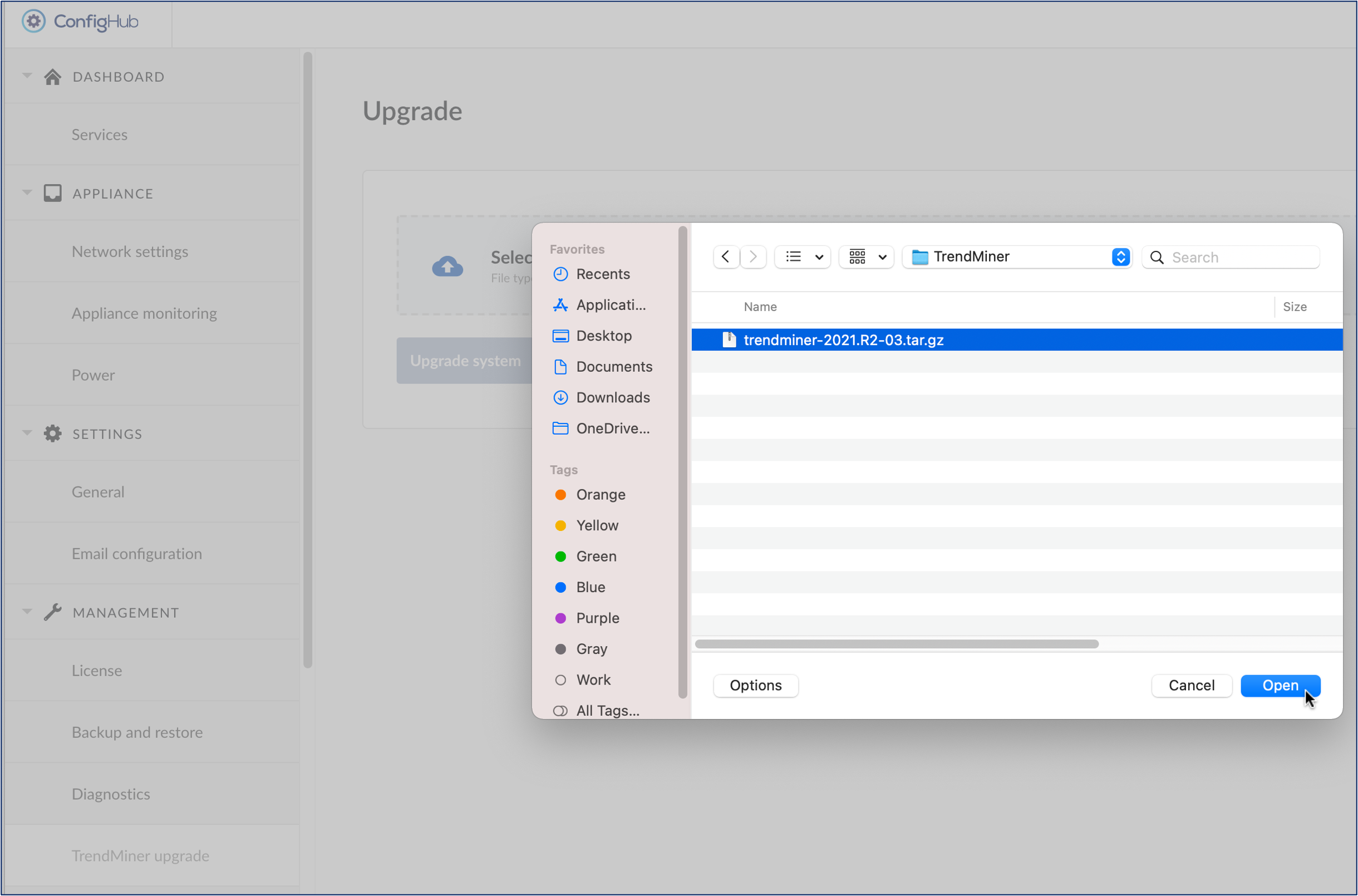Viewport: 1358px width, 896px height.
Task: Click the Cancel button in file dialog
Action: point(1191,685)
